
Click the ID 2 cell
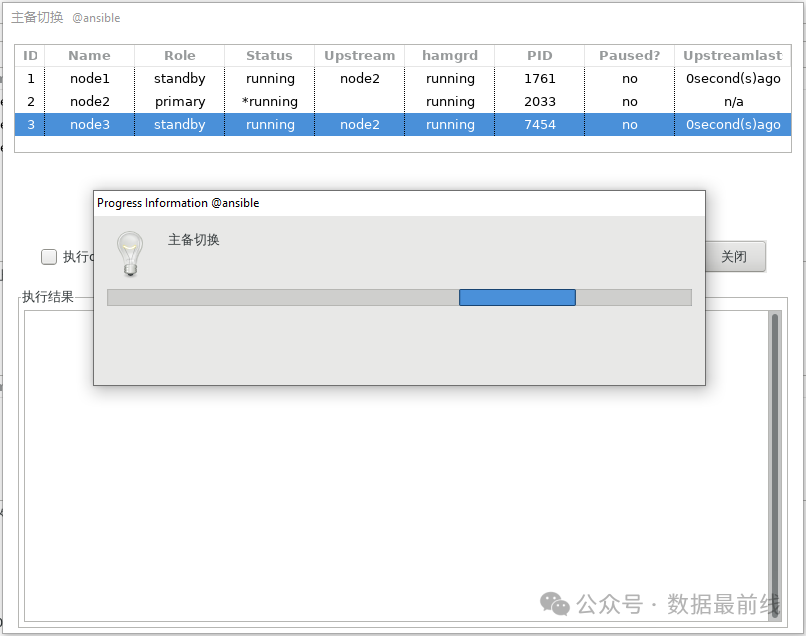point(30,101)
